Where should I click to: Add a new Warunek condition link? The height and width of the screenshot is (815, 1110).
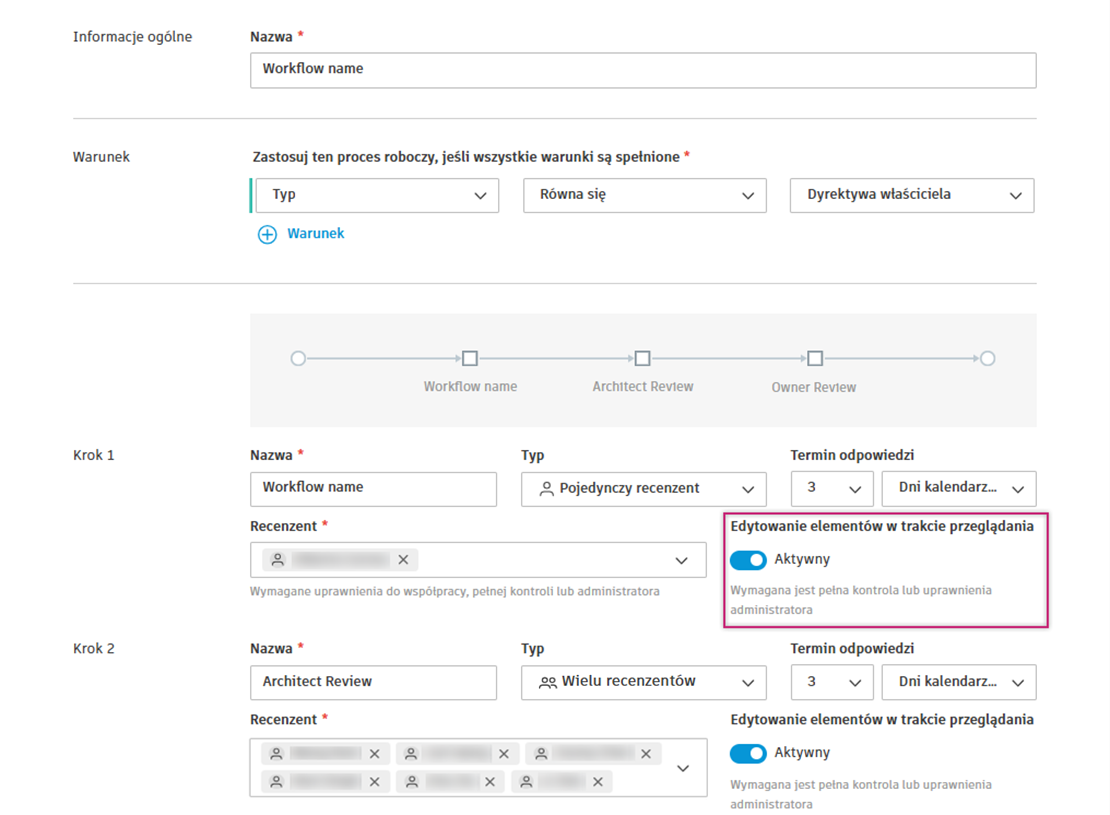coord(315,234)
